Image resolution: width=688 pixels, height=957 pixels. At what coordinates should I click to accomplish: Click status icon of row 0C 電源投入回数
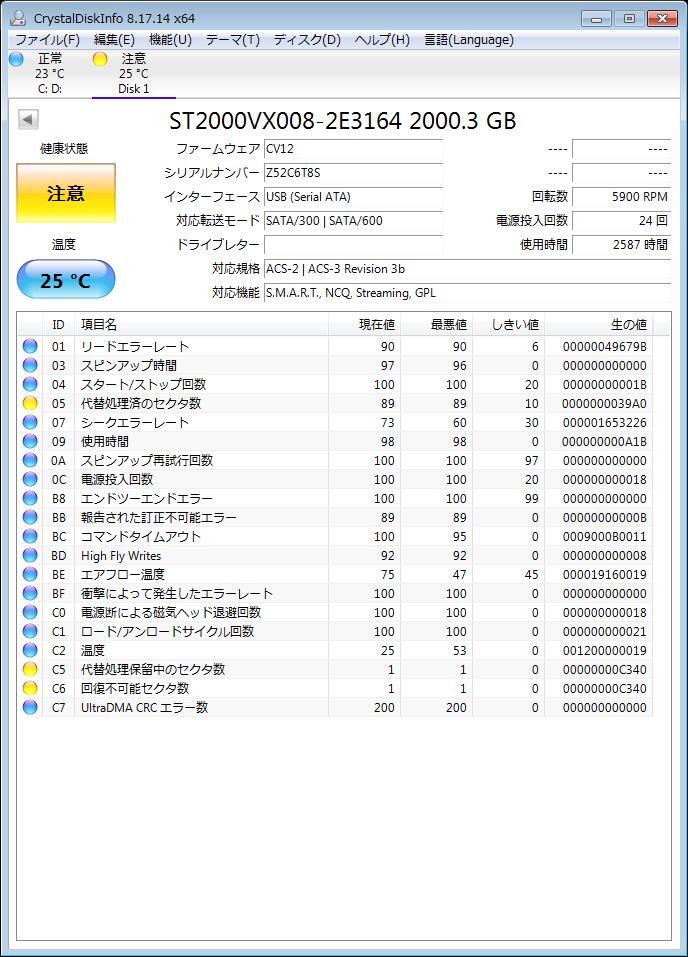tap(30, 479)
